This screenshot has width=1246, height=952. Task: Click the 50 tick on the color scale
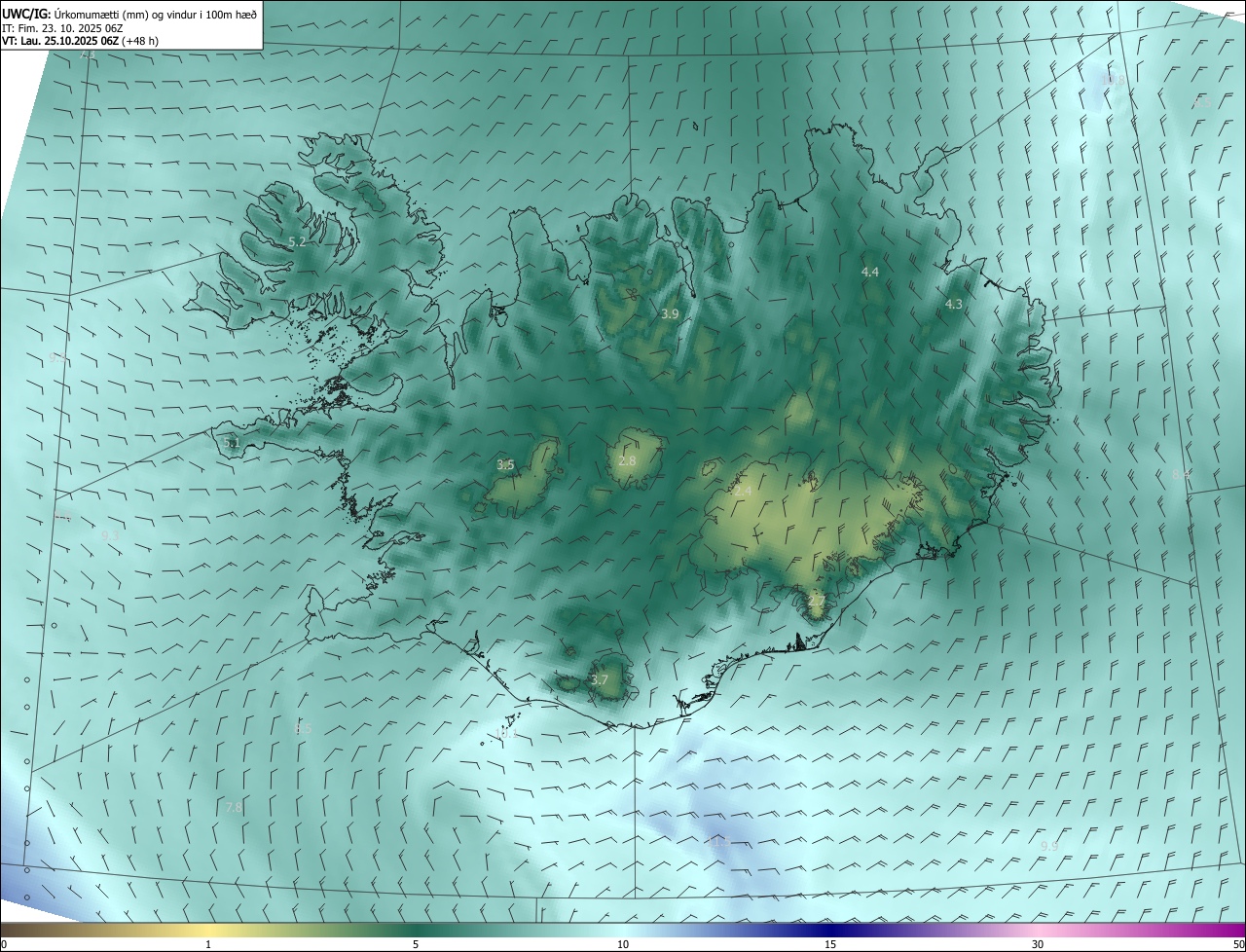point(1238,944)
